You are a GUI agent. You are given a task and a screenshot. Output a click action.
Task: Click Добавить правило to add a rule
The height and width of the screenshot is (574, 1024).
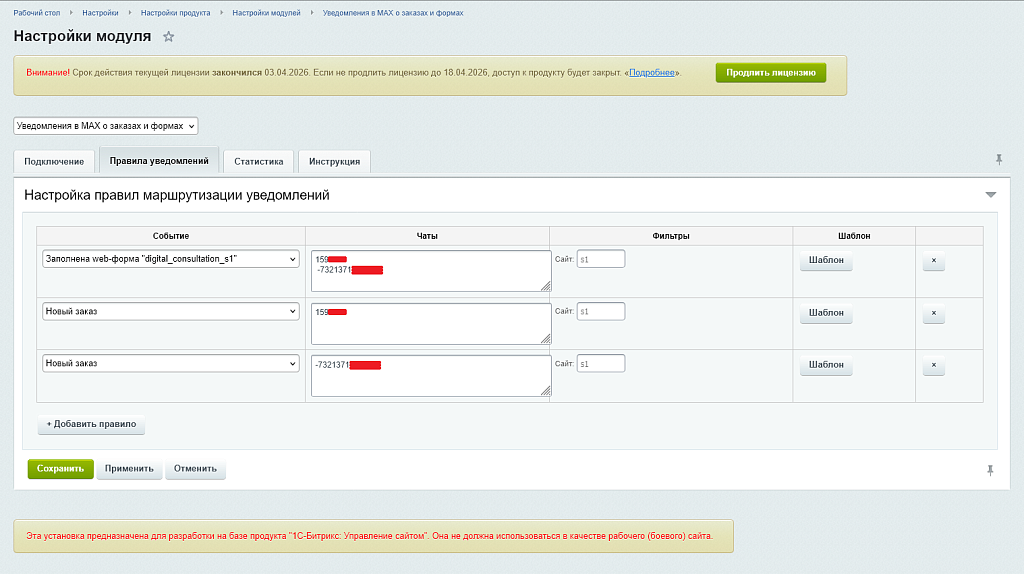click(x=91, y=424)
